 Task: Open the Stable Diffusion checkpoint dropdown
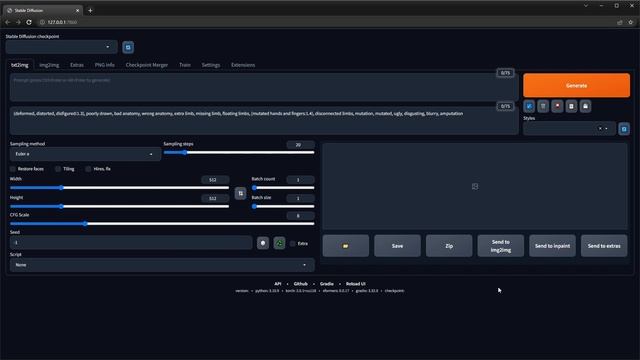[62, 47]
